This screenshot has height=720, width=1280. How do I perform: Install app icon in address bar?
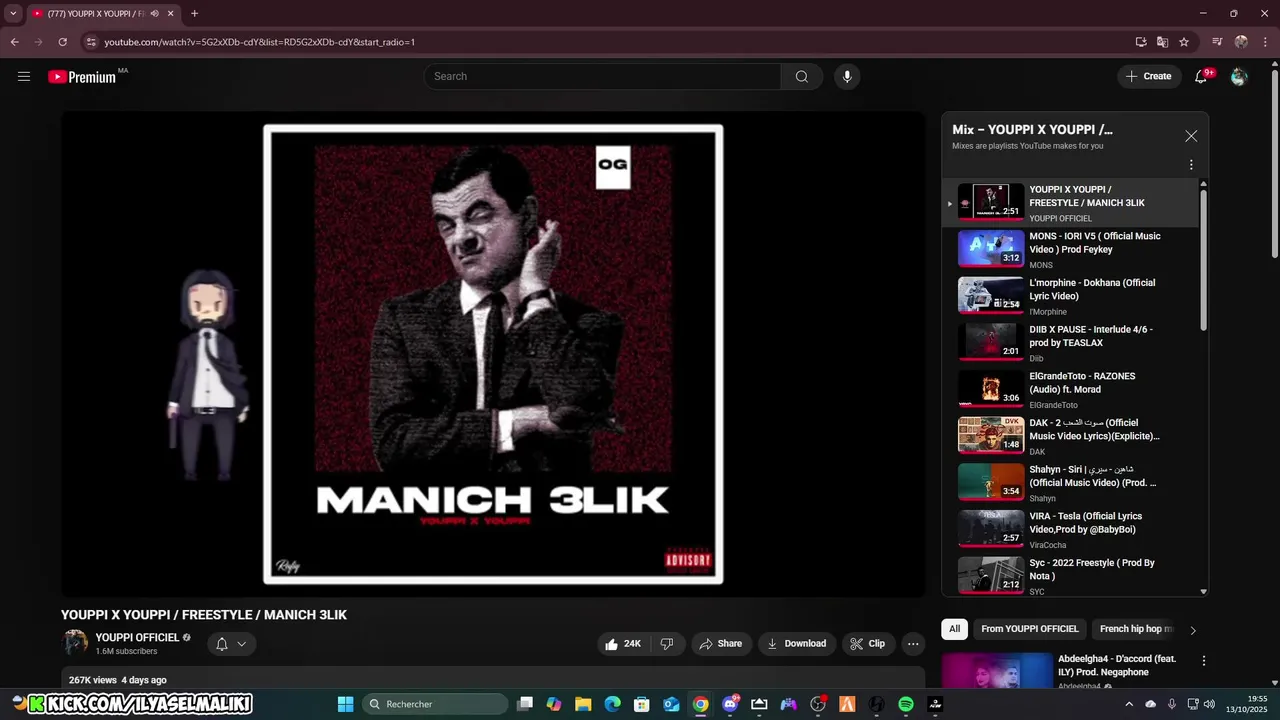click(x=1141, y=42)
